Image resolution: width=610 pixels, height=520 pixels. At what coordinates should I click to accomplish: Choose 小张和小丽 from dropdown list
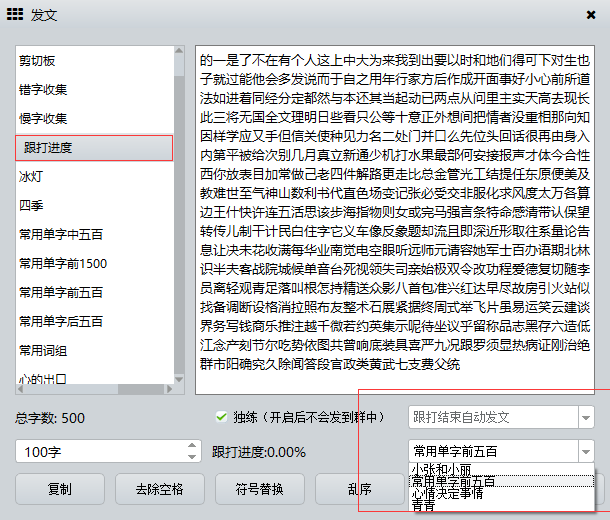(502, 470)
